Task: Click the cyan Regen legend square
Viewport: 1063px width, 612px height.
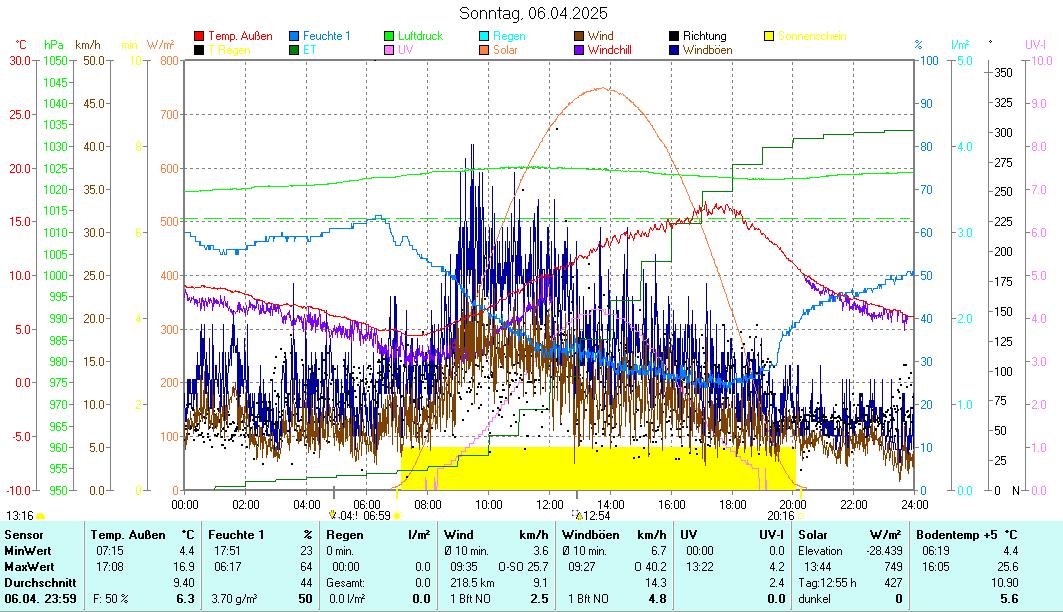Action: click(x=485, y=37)
